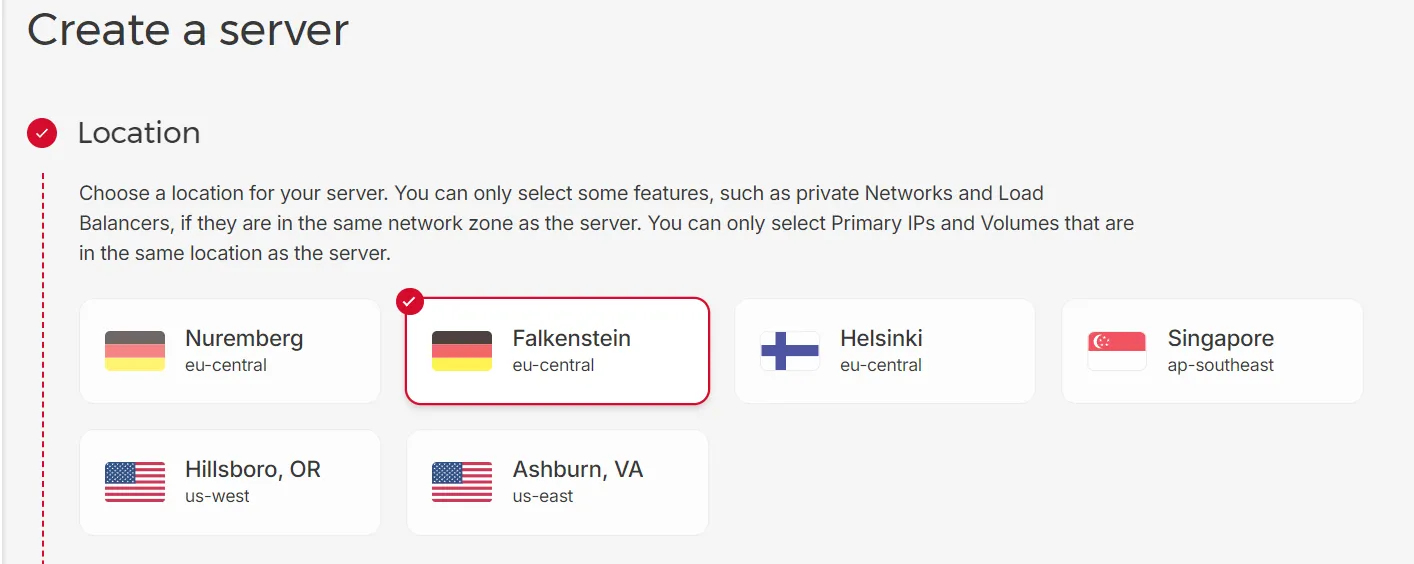Click the US flag beside Hillsboro, OR
This screenshot has height=564, width=1414.
click(x=135, y=482)
